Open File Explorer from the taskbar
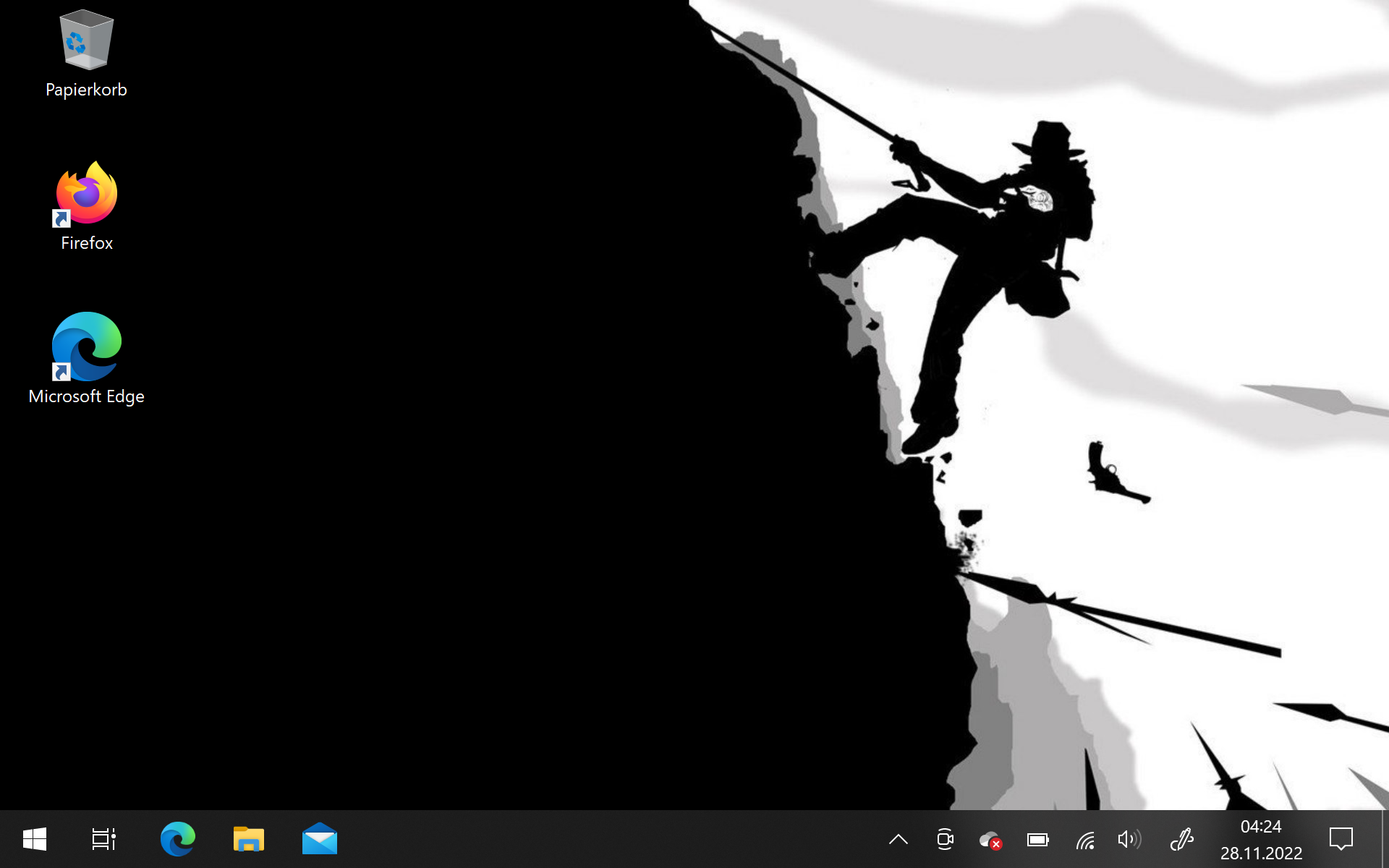Image resolution: width=1389 pixels, height=868 pixels. tap(248, 839)
